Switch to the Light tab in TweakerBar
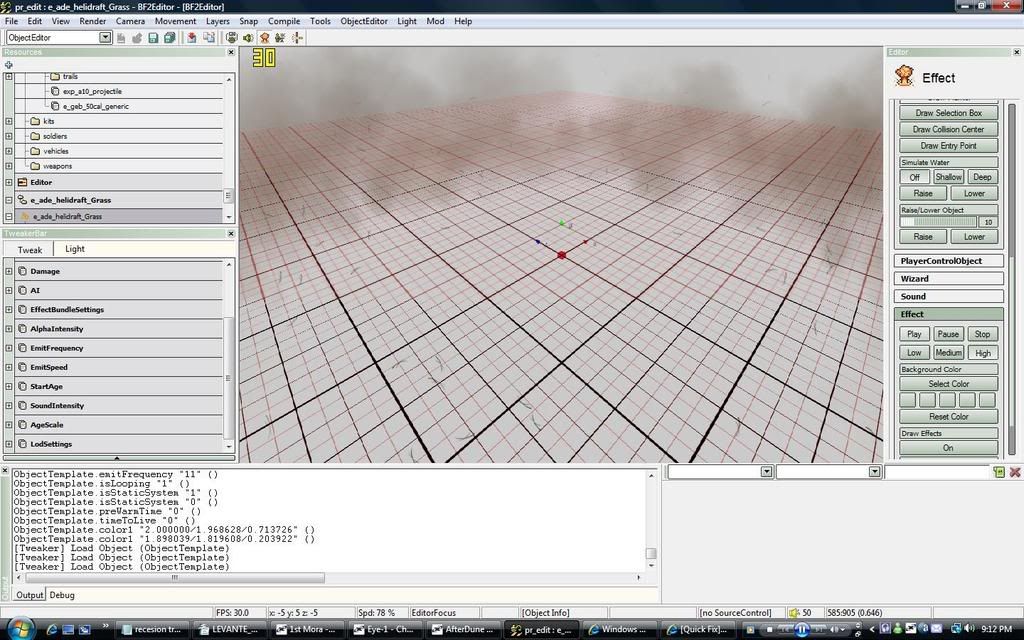This screenshot has width=1024, height=640. pyautogui.click(x=75, y=249)
